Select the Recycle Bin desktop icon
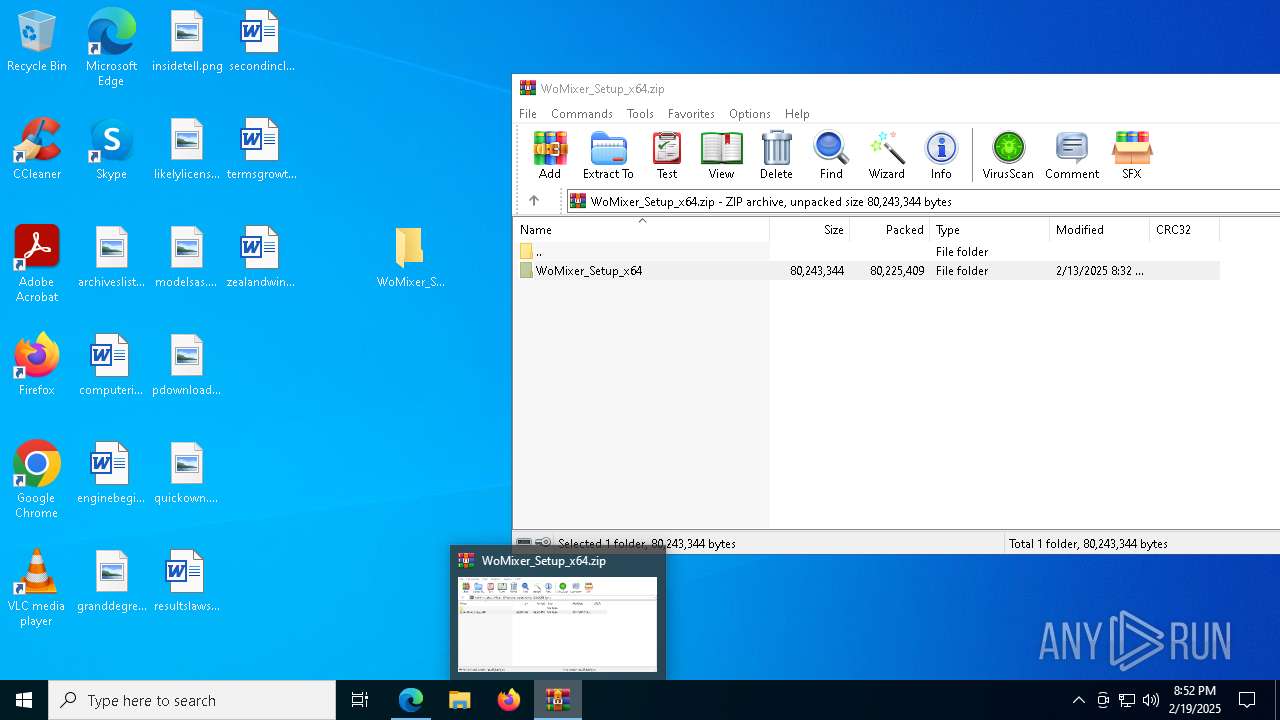This screenshot has width=1280, height=720. pos(37,42)
